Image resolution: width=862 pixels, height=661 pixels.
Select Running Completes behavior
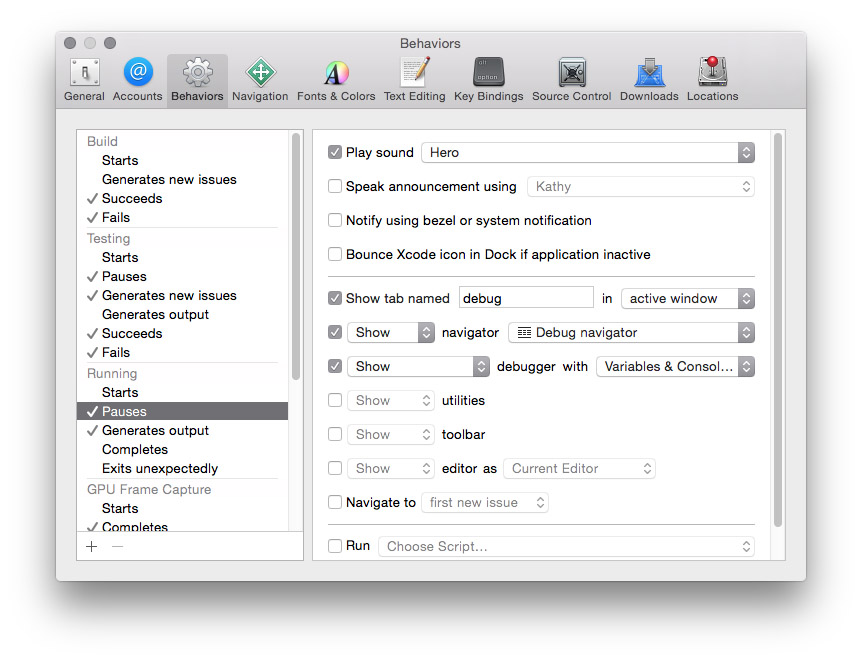point(183,449)
